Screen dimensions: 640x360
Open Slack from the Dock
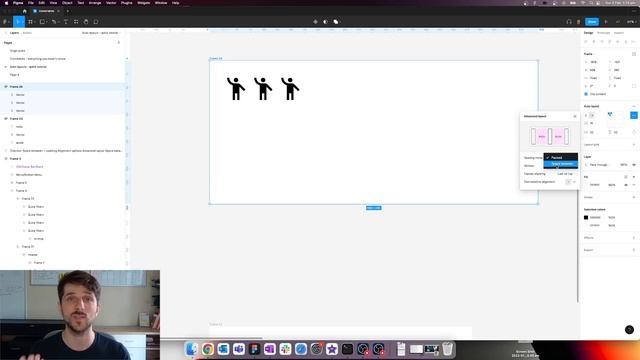[285, 349]
